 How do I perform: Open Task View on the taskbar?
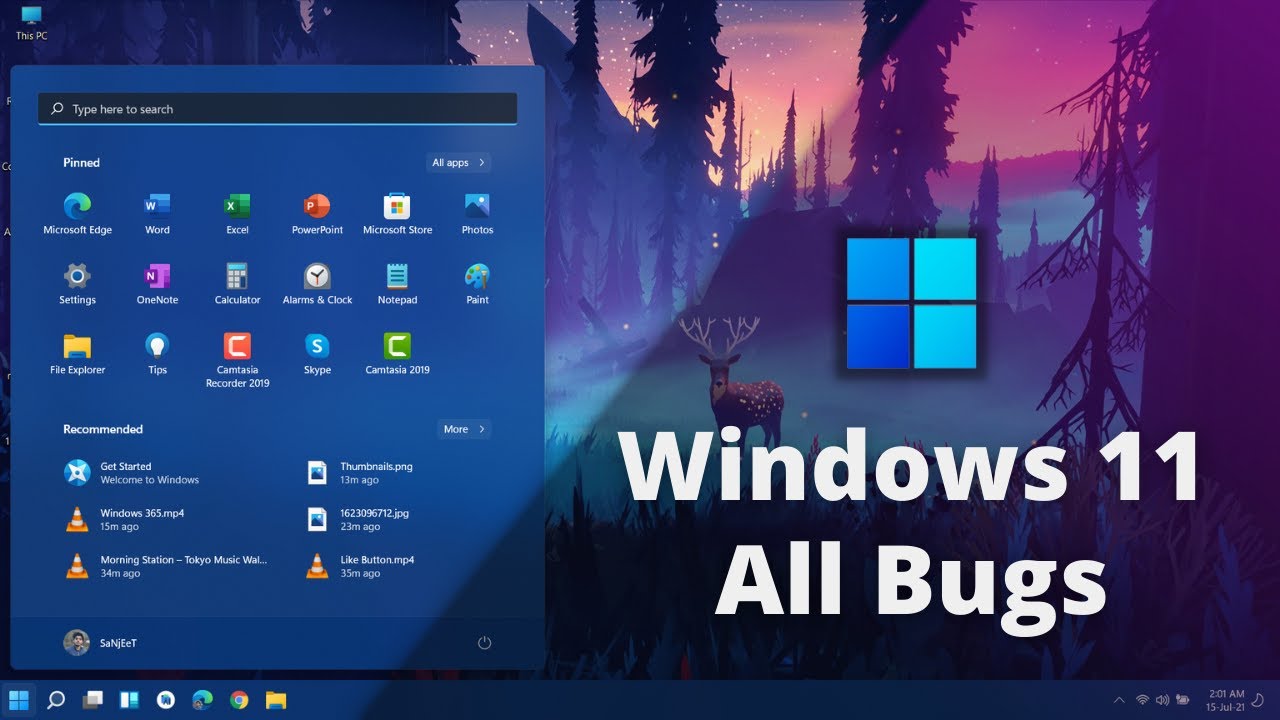(x=93, y=699)
